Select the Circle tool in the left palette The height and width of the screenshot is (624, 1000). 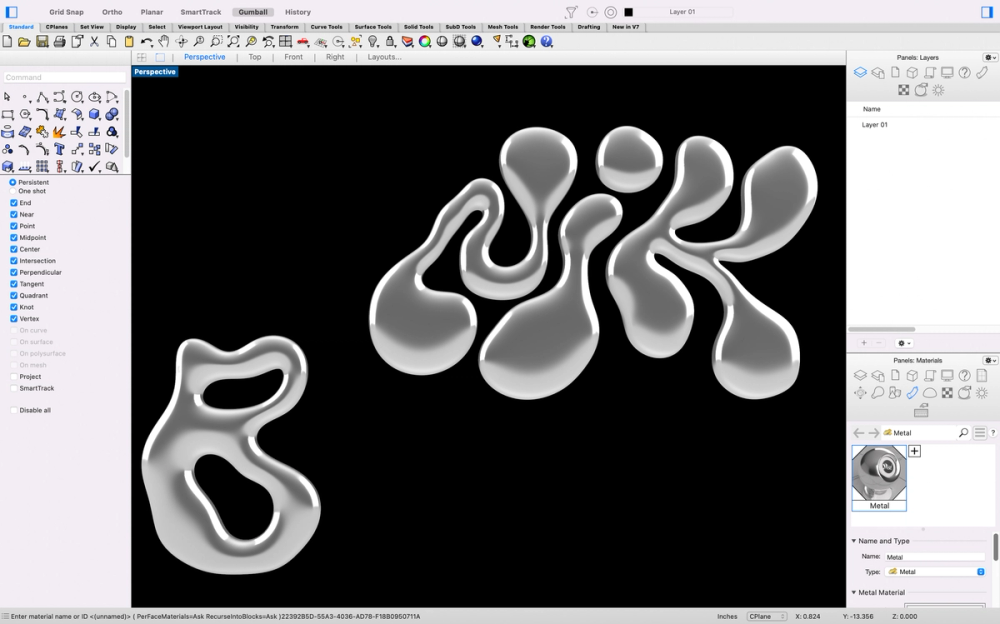tap(77, 97)
